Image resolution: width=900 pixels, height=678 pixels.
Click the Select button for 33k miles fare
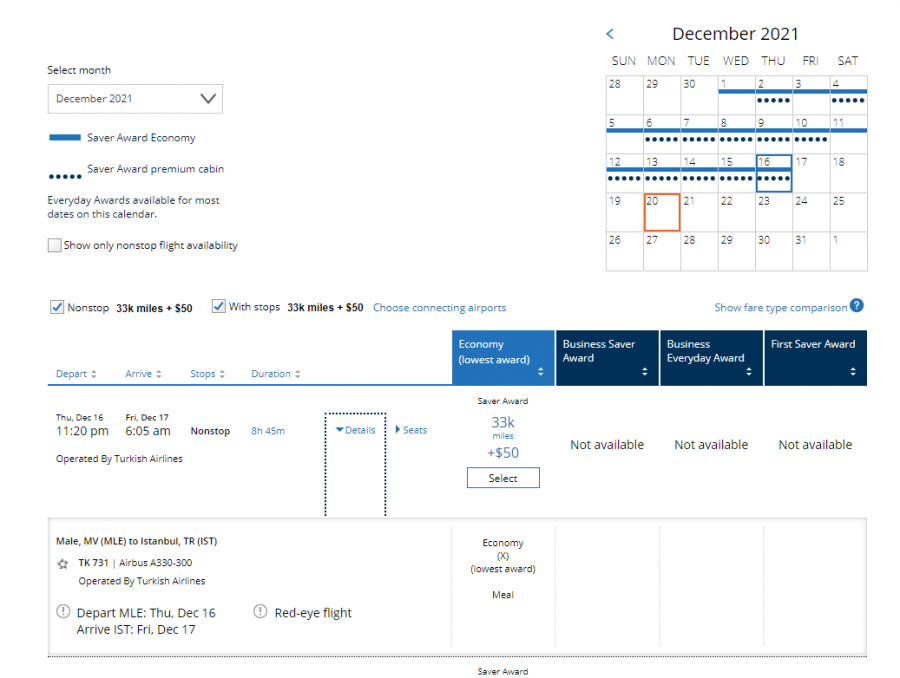(503, 478)
